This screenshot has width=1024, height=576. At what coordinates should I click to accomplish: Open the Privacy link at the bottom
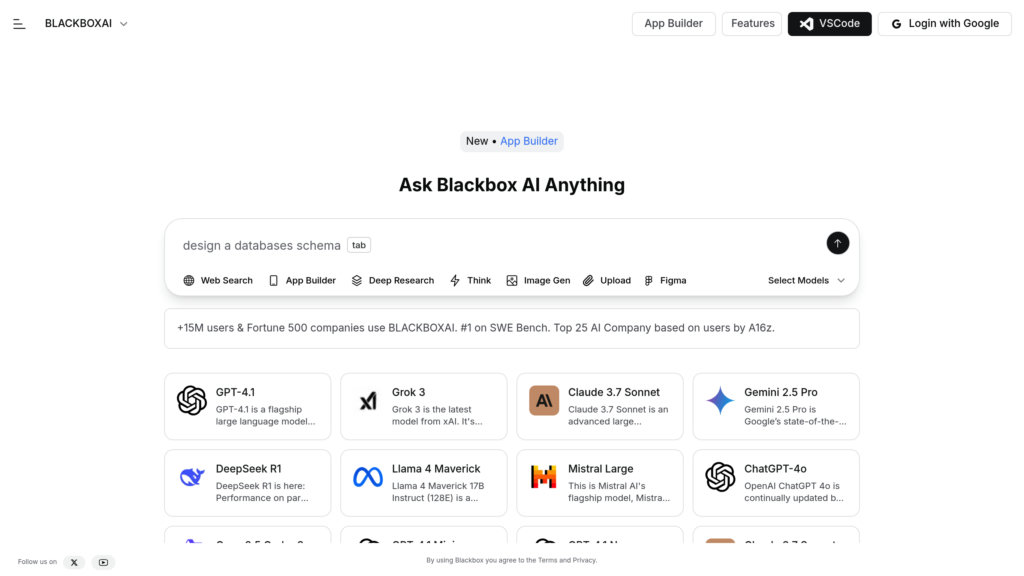click(584, 560)
